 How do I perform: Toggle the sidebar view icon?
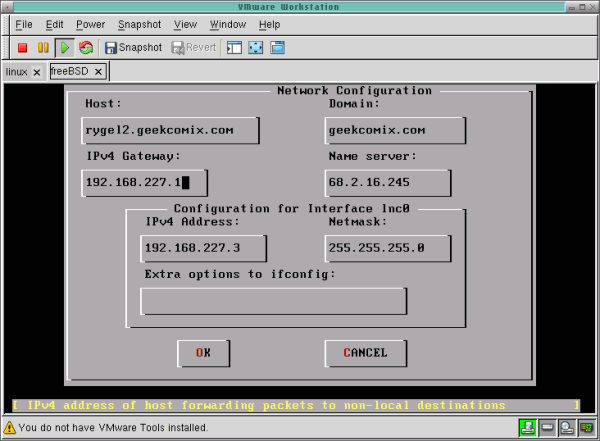pos(234,48)
